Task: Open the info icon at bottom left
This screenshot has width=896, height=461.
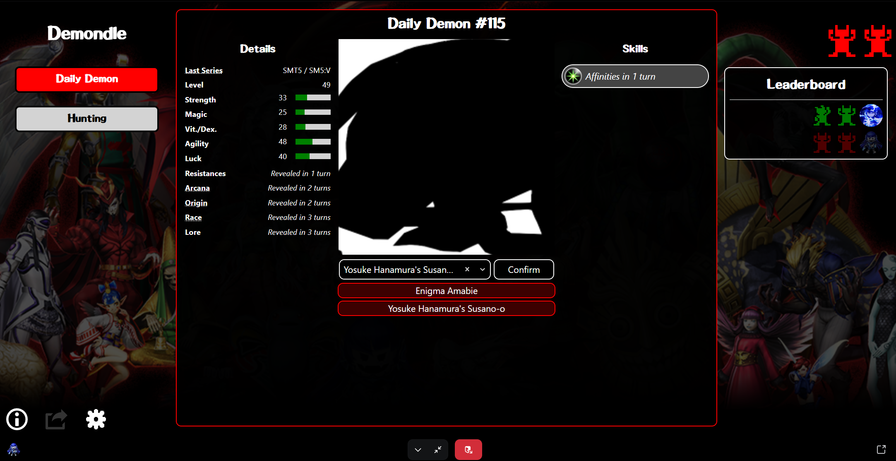Action: pos(17,420)
